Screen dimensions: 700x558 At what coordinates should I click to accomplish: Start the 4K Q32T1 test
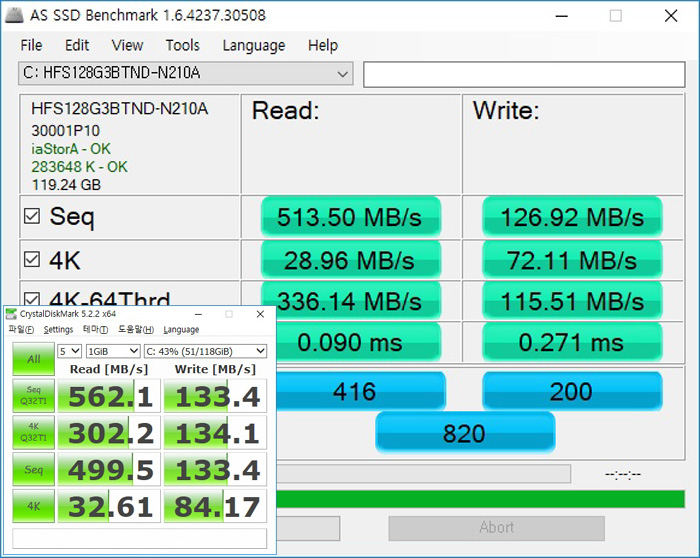tap(33, 432)
